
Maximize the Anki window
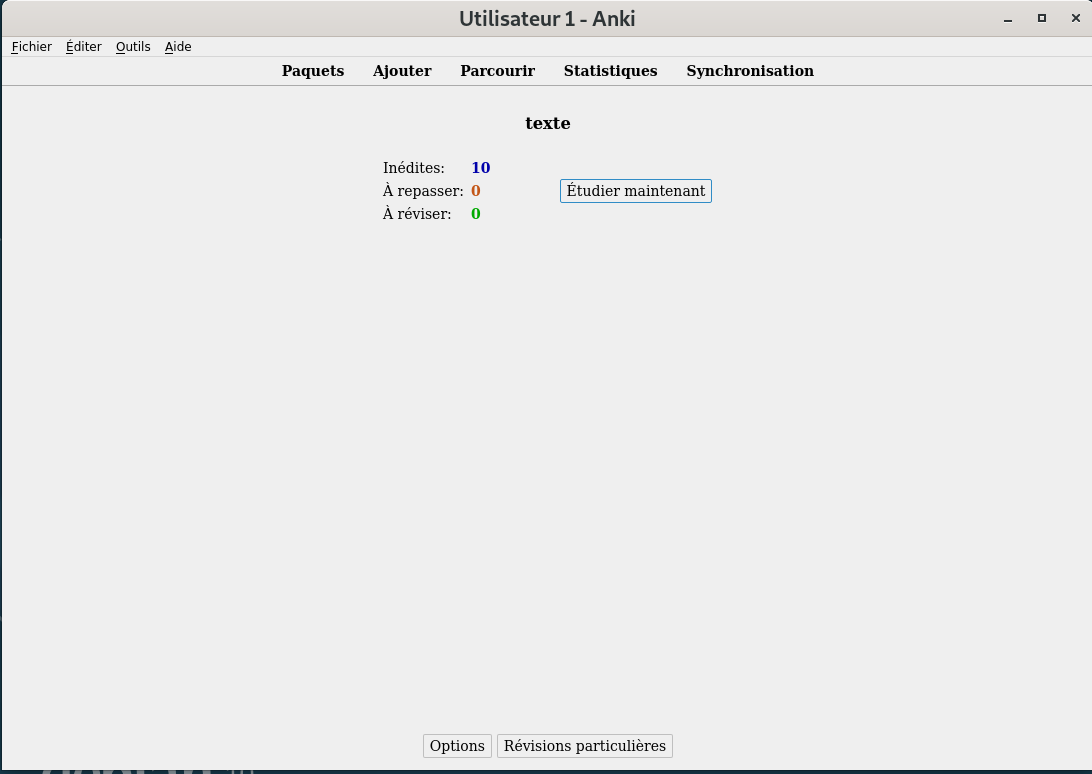coord(1042,19)
